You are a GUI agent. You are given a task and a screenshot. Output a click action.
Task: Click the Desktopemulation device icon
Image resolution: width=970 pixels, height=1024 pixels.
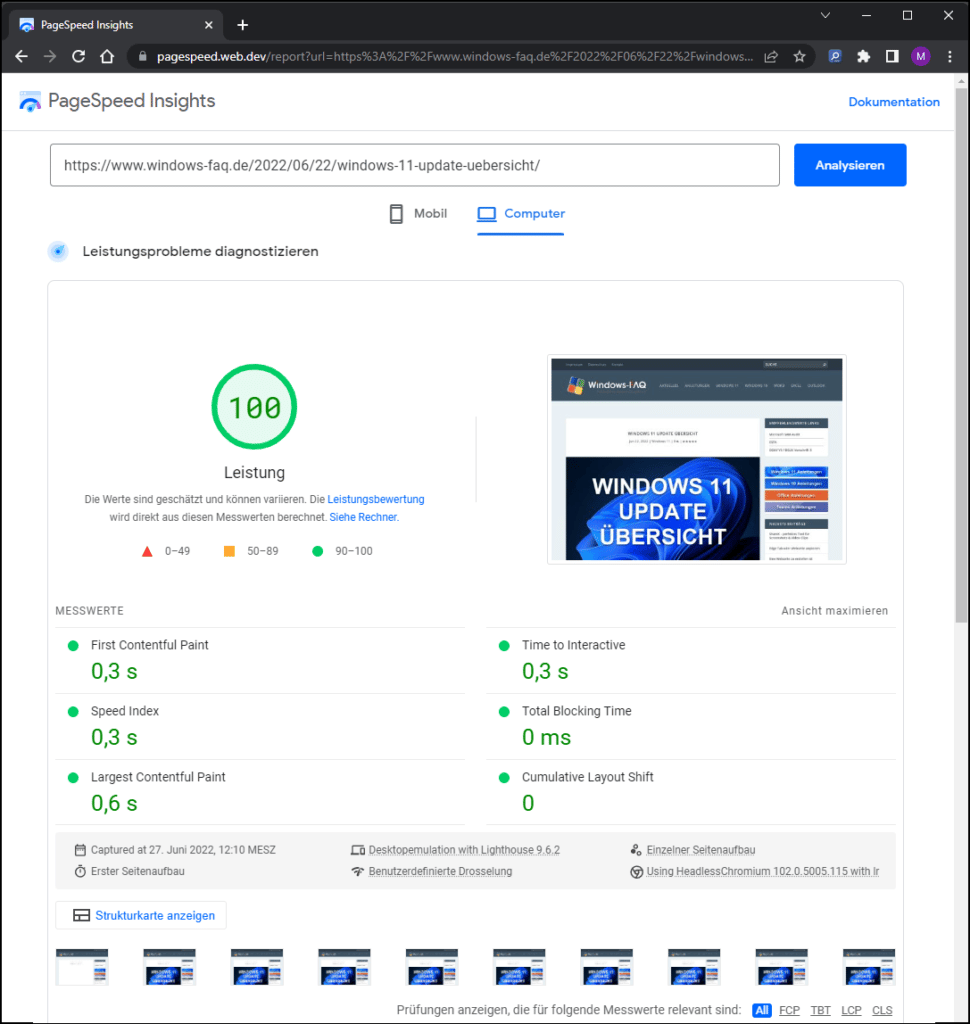tap(358, 850)
